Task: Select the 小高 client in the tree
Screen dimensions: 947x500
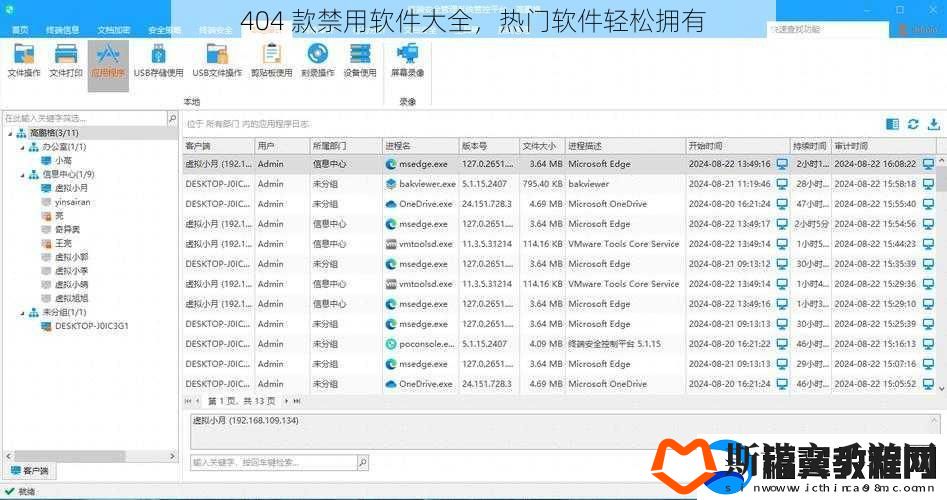Action: point(63,161)
